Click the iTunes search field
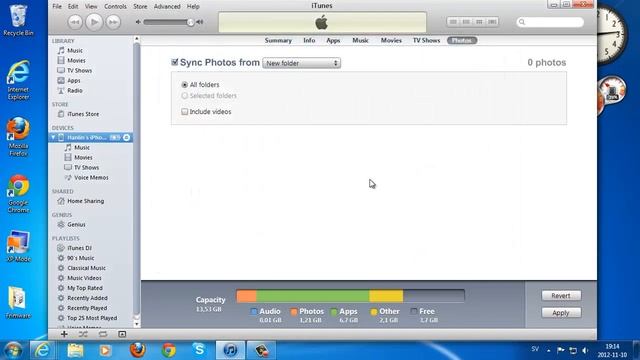 click(x=550, y=22)
